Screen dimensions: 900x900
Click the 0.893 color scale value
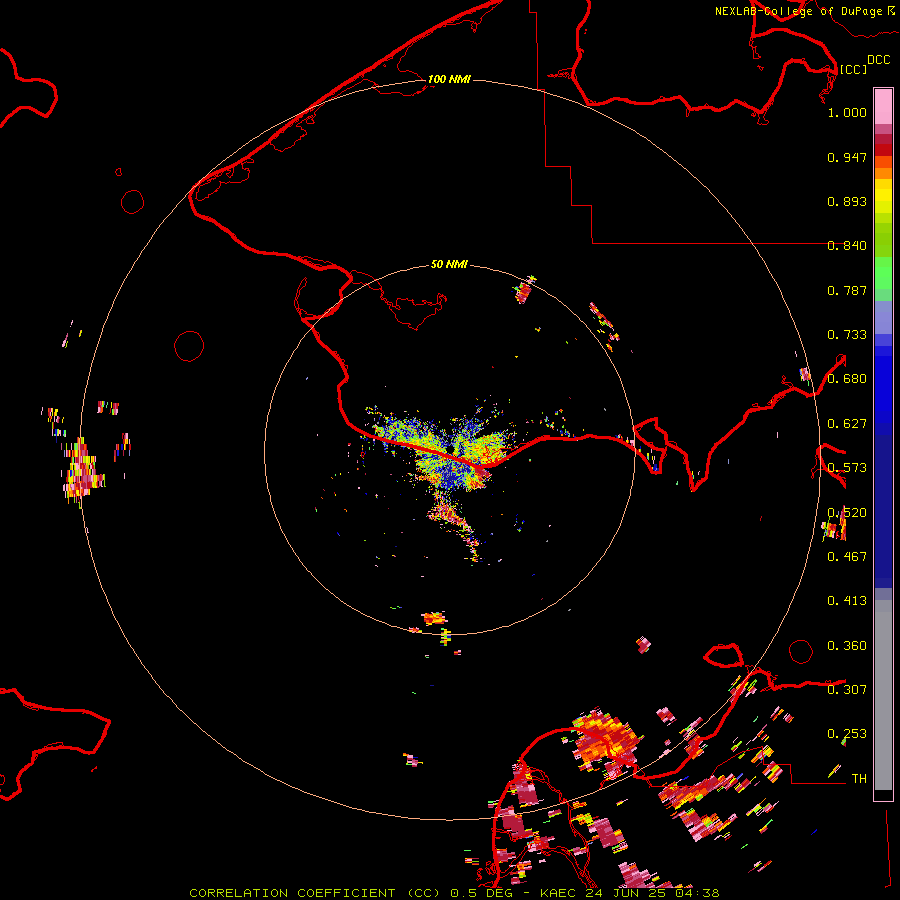[x=847, y=201]
